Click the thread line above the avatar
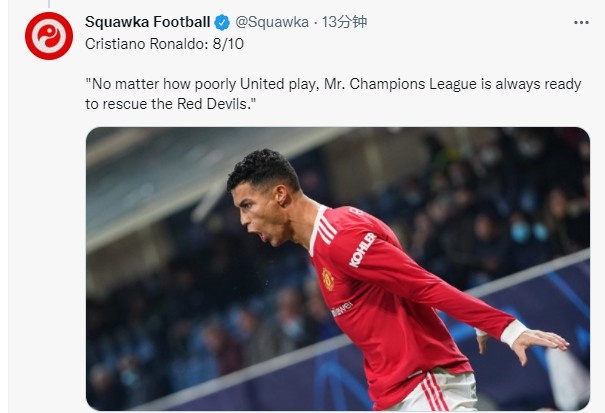605x413 pixels. (x=49, y=4)
